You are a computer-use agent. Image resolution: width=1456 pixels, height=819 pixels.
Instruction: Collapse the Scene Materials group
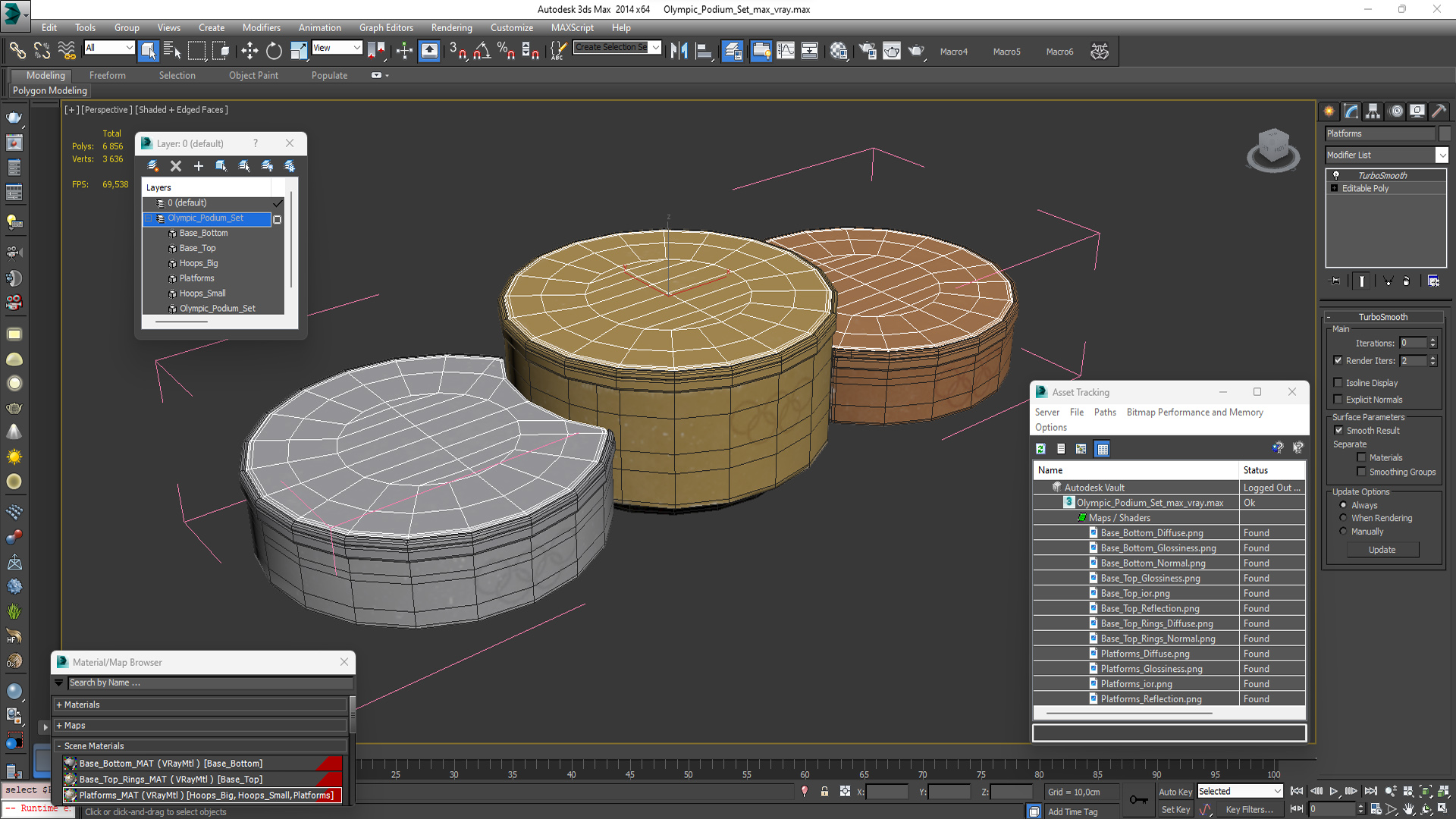(x=59, y=746)
